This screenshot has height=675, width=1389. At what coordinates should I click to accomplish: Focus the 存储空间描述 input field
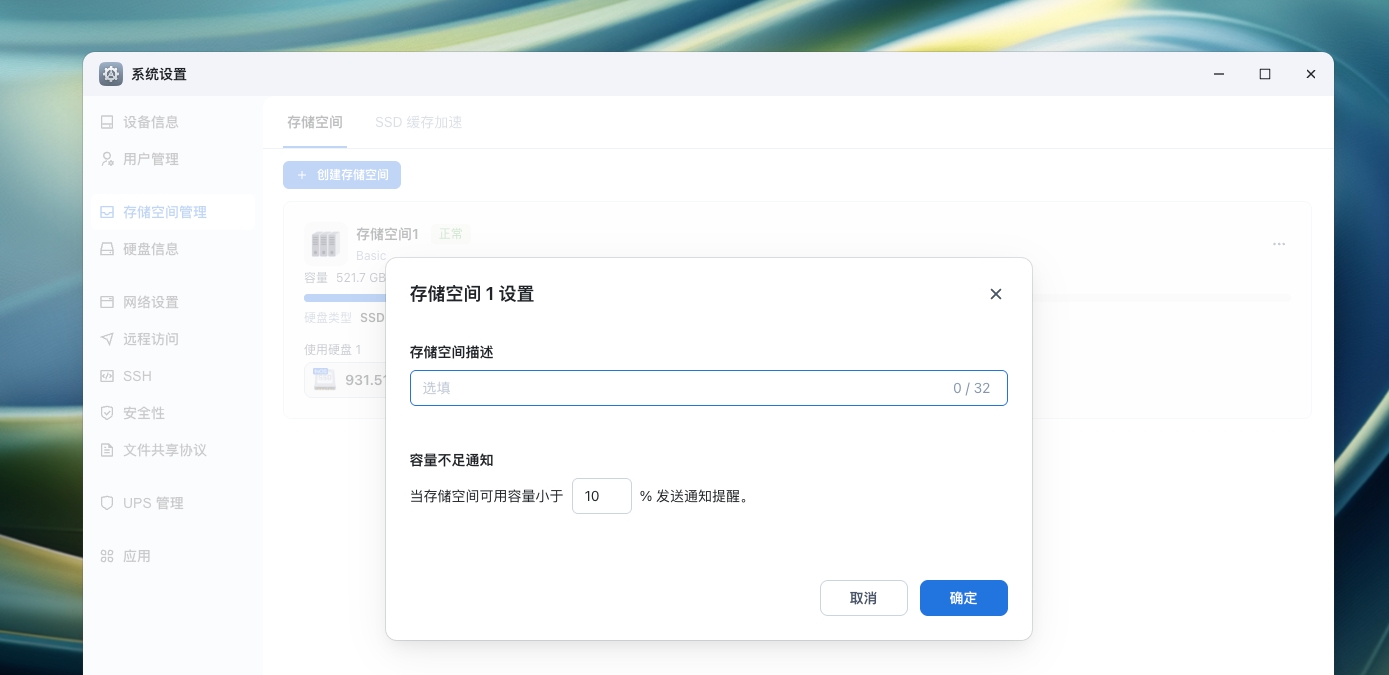709,388
